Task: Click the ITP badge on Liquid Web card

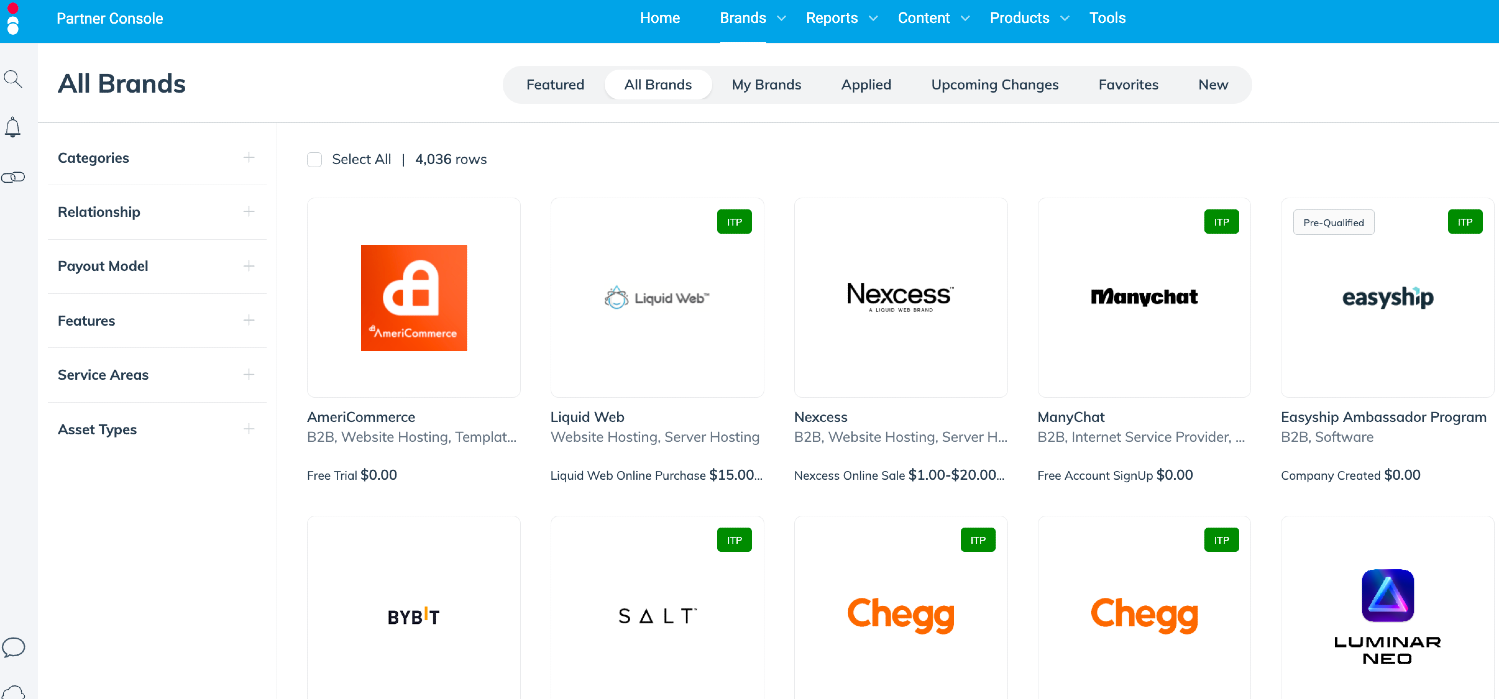Action: 734,222
